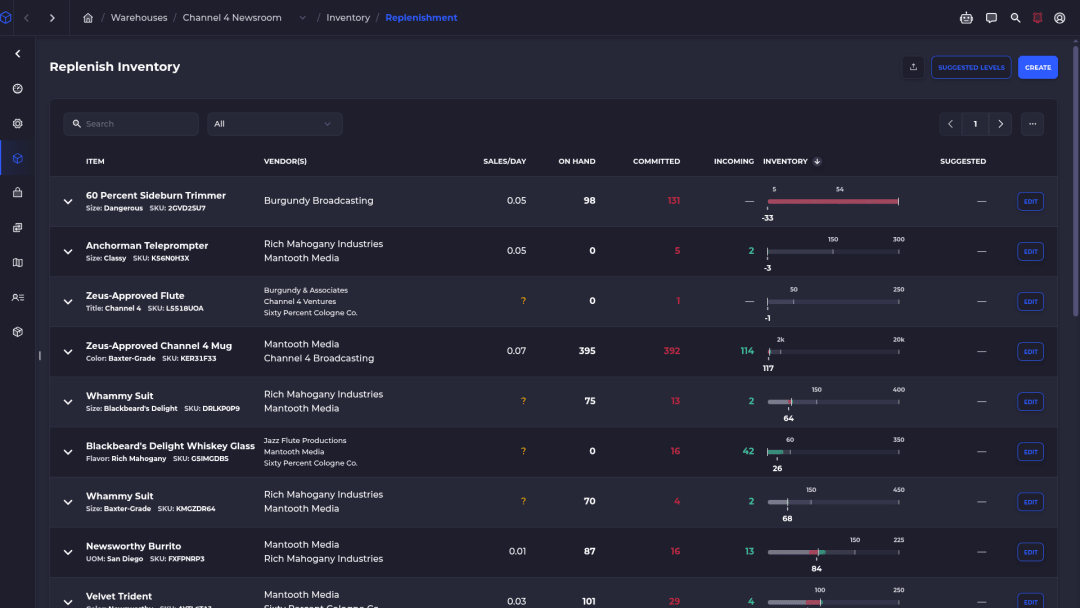Open the package box sidebar icon

tap(18, 332)
